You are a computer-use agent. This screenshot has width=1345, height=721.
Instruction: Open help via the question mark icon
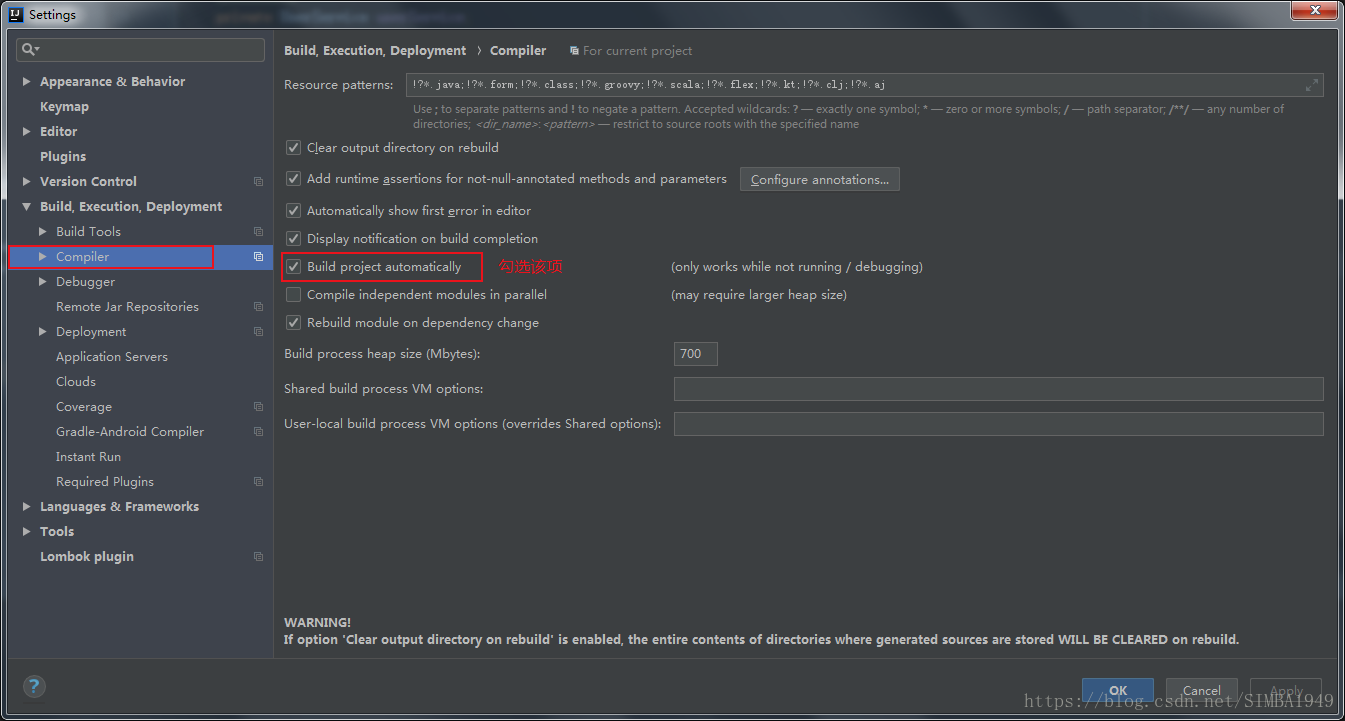point(34,686)
